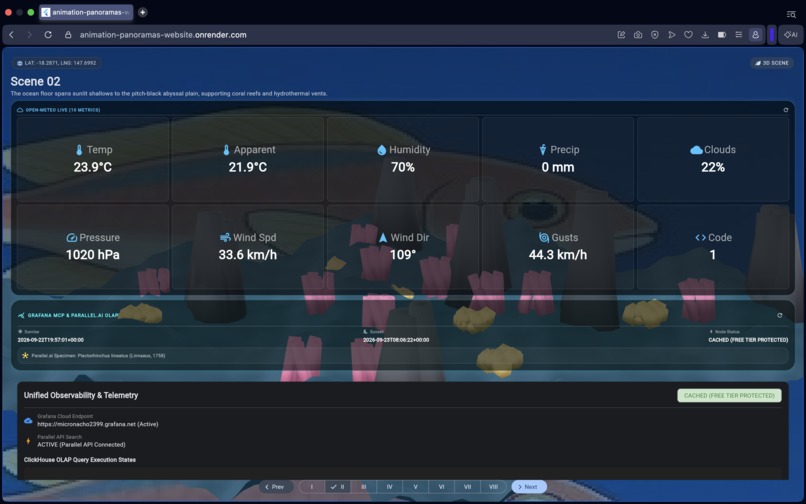Open the user profile icon
Image resolution: width=806 pixels, height=504 pixels.
pyautogui.click(x=755, y=35)
